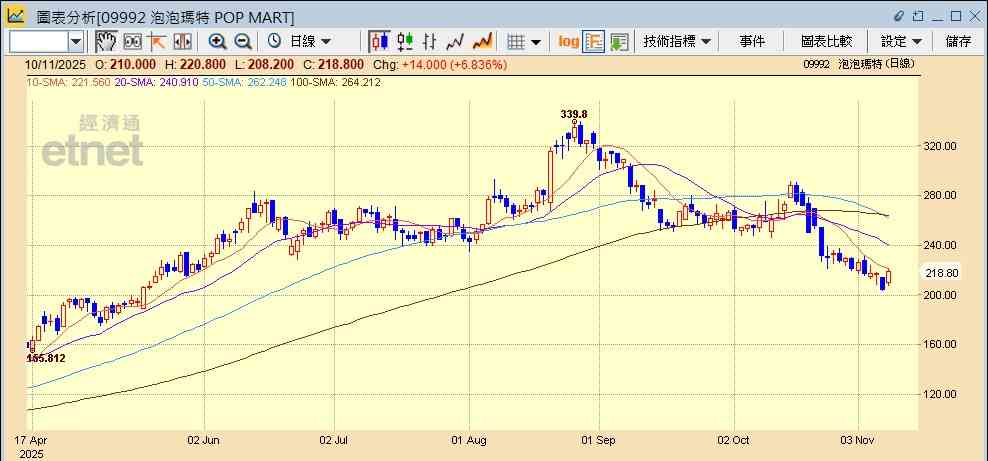Screen dimensions: 988x461
Task: Click the zoom out magnifier
Action: coord(243,41)
